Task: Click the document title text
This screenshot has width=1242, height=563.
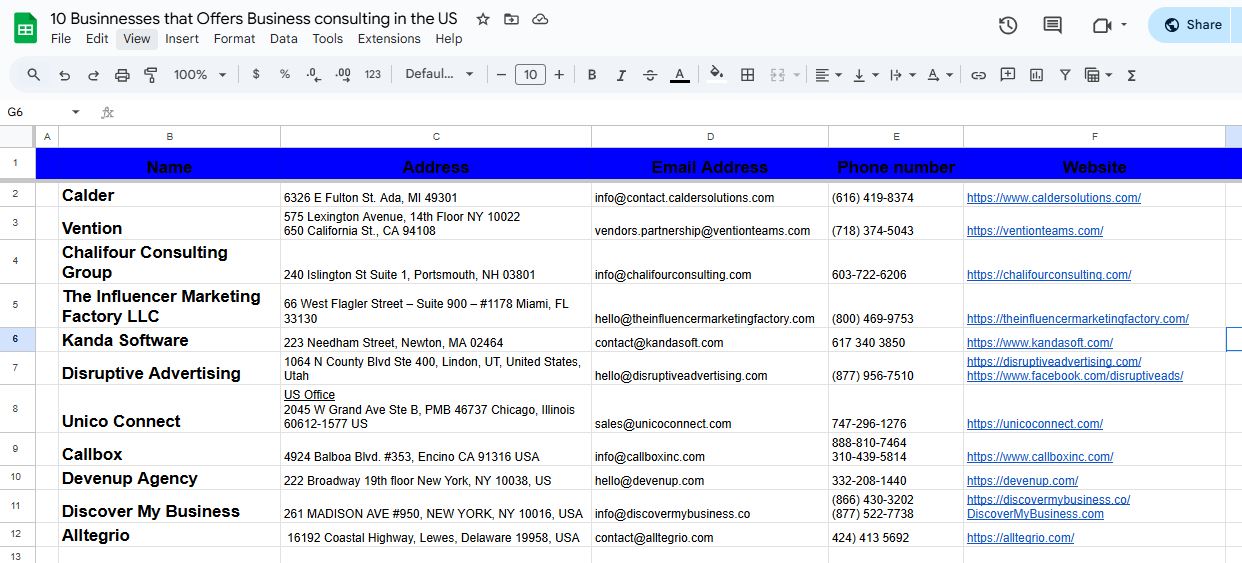Action: (254, 19)
